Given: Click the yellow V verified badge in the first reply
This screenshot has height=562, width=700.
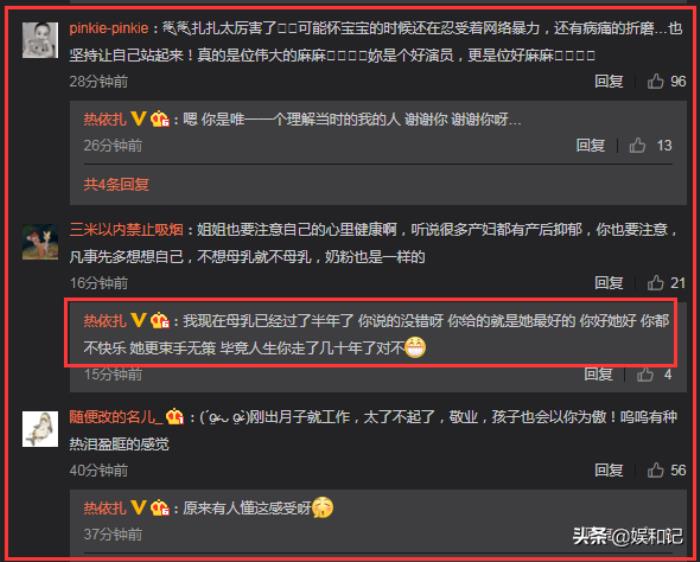Looking at the screenshot, I should pyautogui.click(x=139, y=119).
